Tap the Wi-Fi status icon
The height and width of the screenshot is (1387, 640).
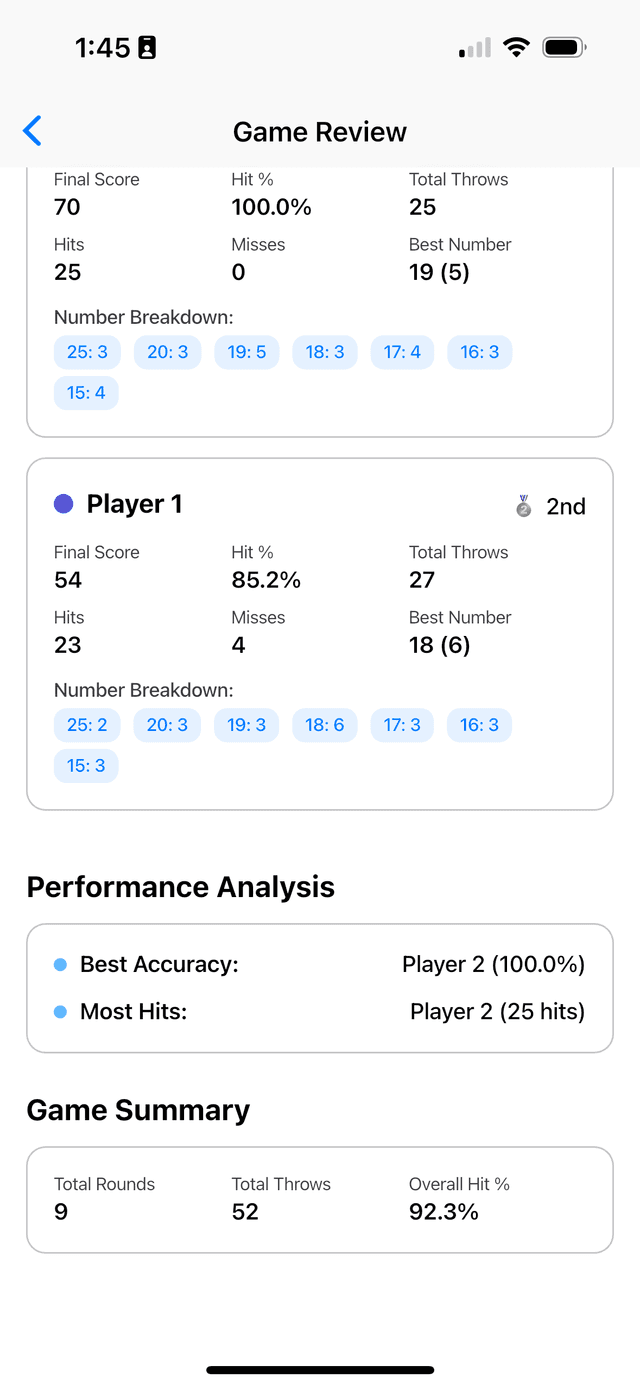(x=516, y=48)
